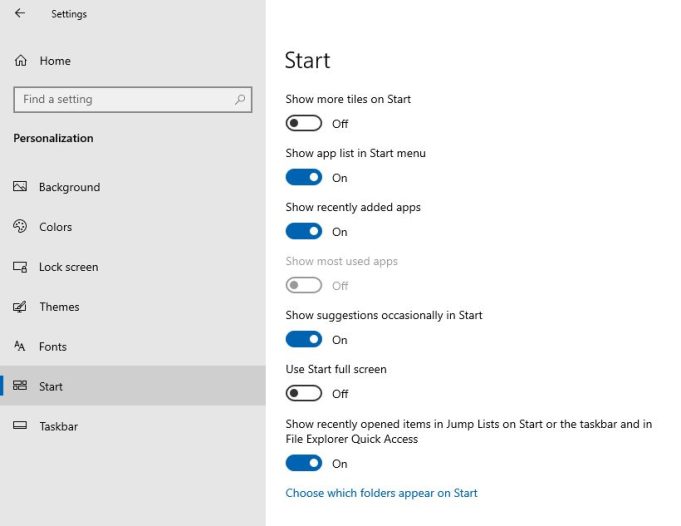Click 'Show suggestions occasionally in Start' label

point(384,315)
